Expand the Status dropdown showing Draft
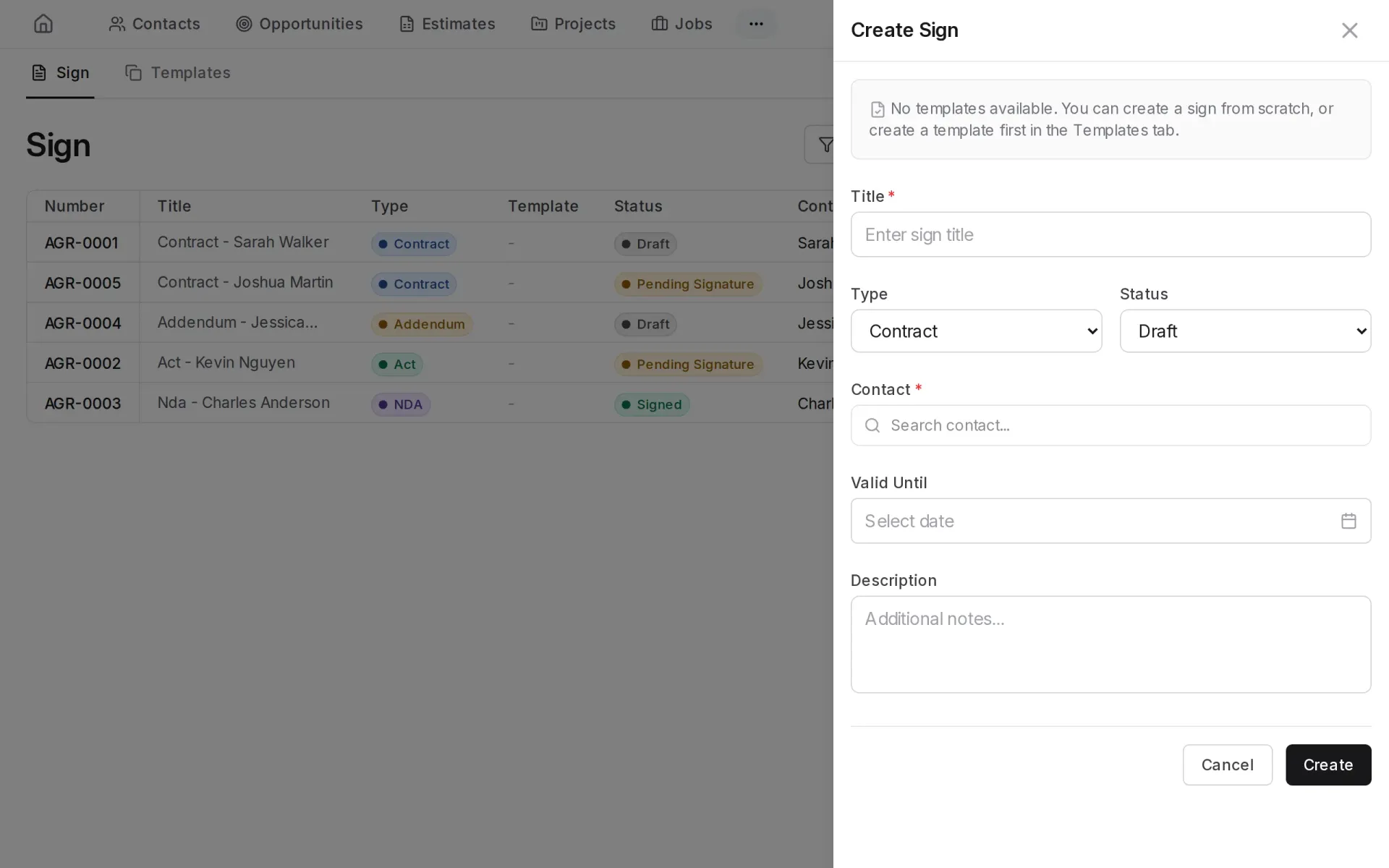The width and height of the screenshot is (1389, 868). 1245,331
